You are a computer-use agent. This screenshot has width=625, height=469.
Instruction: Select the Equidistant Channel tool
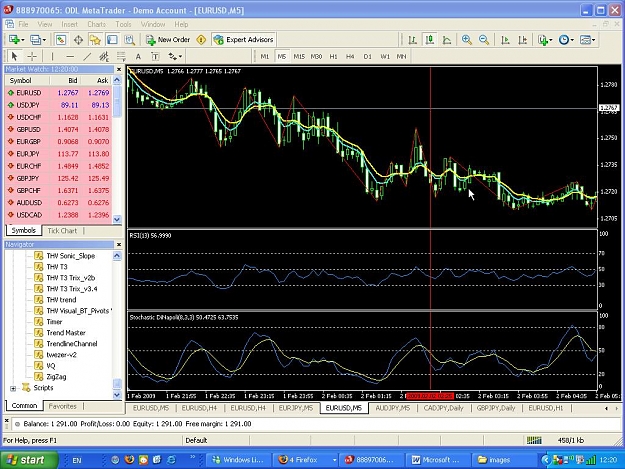(x=104, y=56)
